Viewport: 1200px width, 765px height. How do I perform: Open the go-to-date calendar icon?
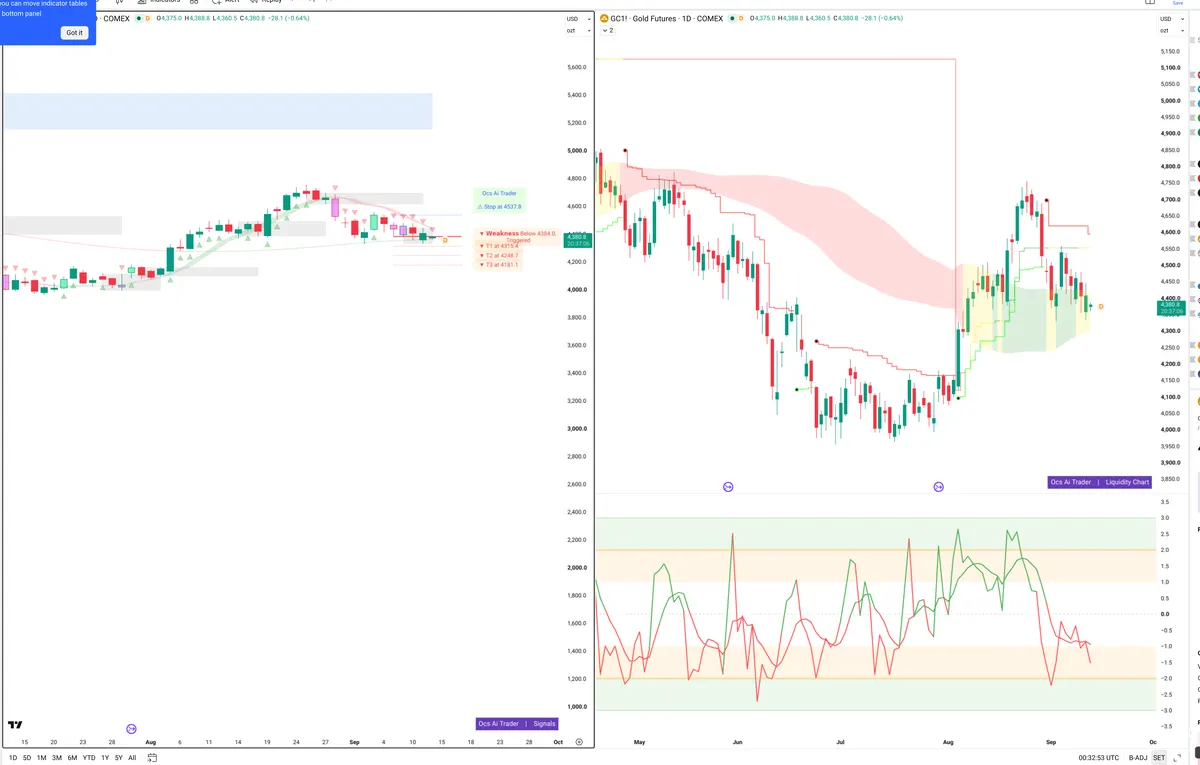(151, 758)
